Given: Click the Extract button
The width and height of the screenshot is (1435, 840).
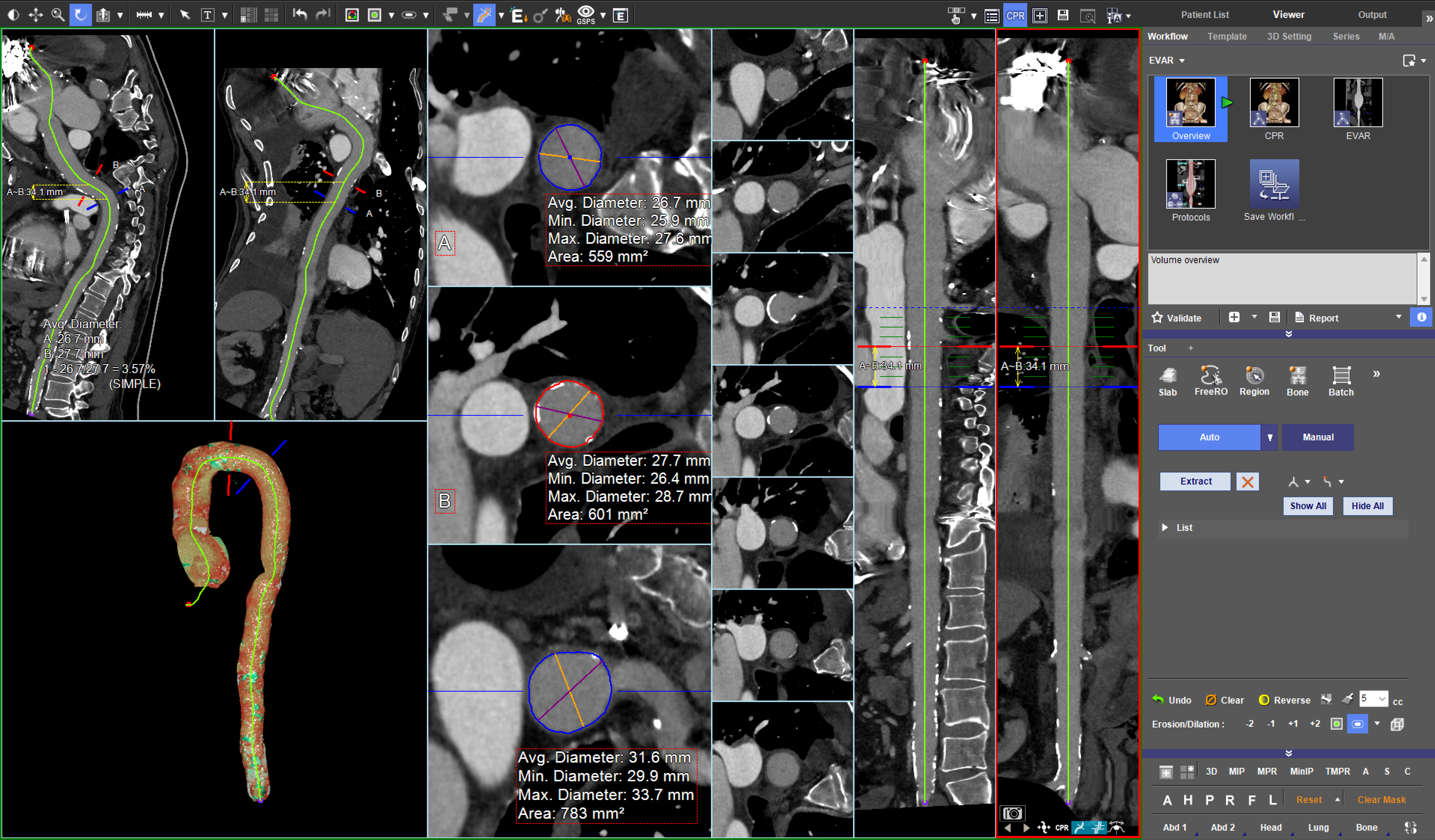Looking at the screenshot, I should coord(1195,481).
